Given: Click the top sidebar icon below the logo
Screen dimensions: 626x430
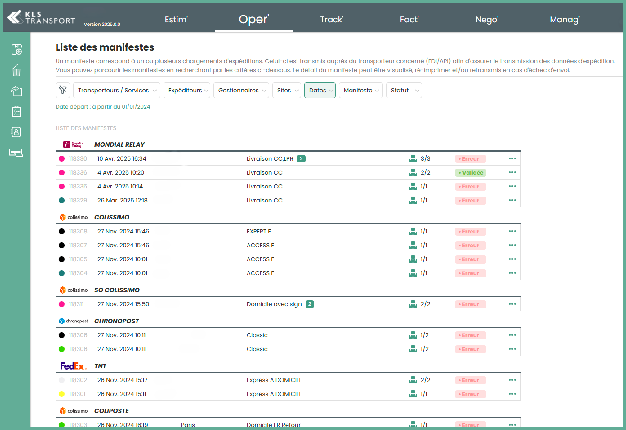Looking at the screenshot, I should pyautogui.click(x=16, y=49).
